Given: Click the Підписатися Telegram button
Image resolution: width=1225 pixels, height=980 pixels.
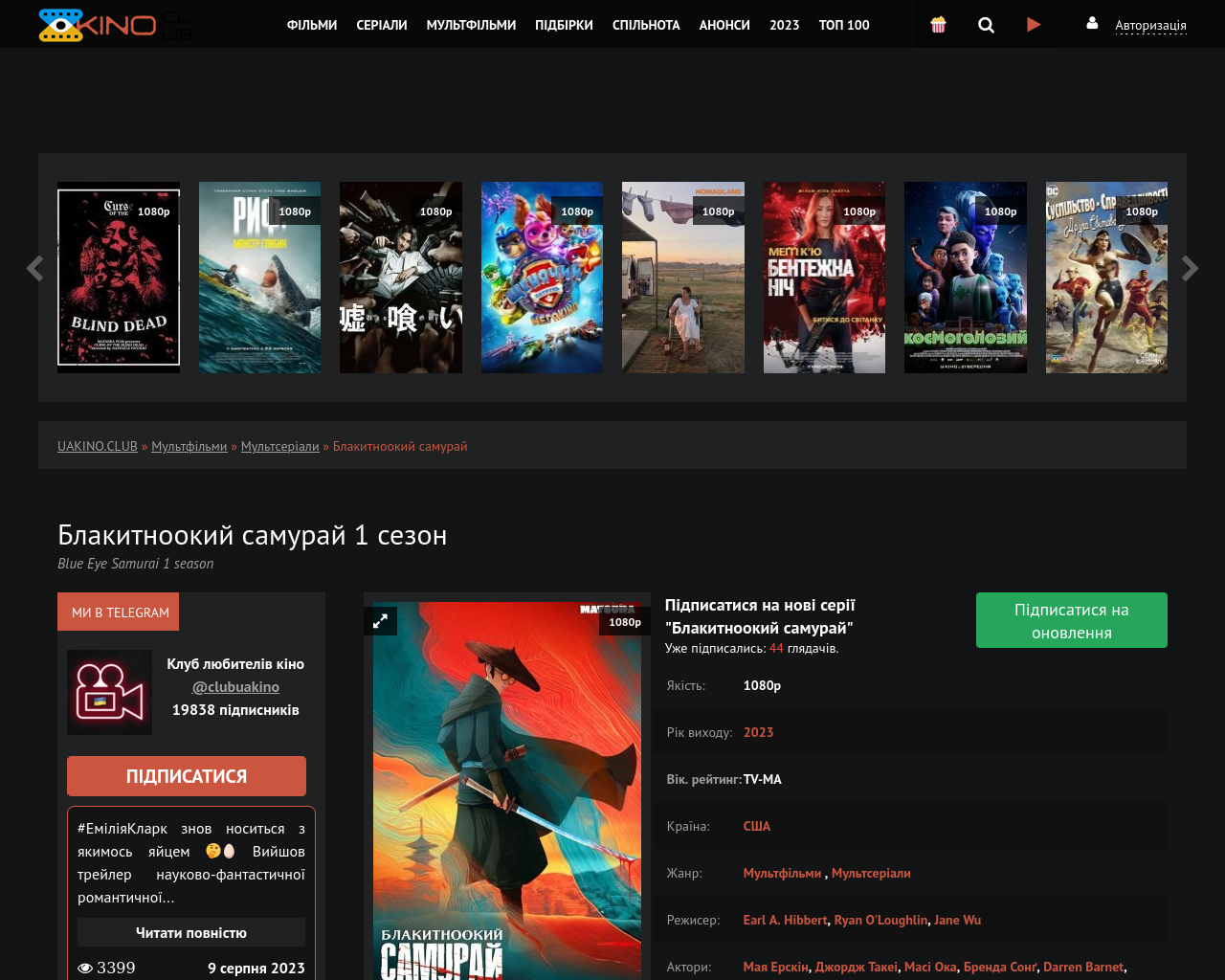Looking at the screenshot, I should [x=187, y=776].
